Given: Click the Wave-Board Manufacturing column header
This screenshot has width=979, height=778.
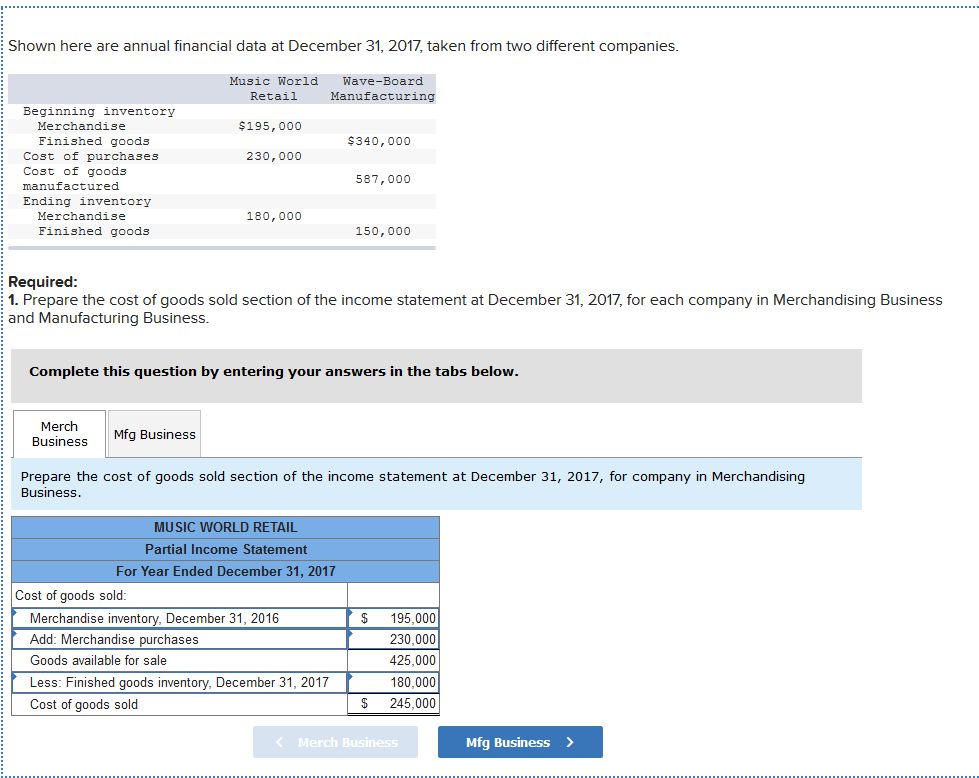Looking at the screenshot, I should (x=383, y=89).
